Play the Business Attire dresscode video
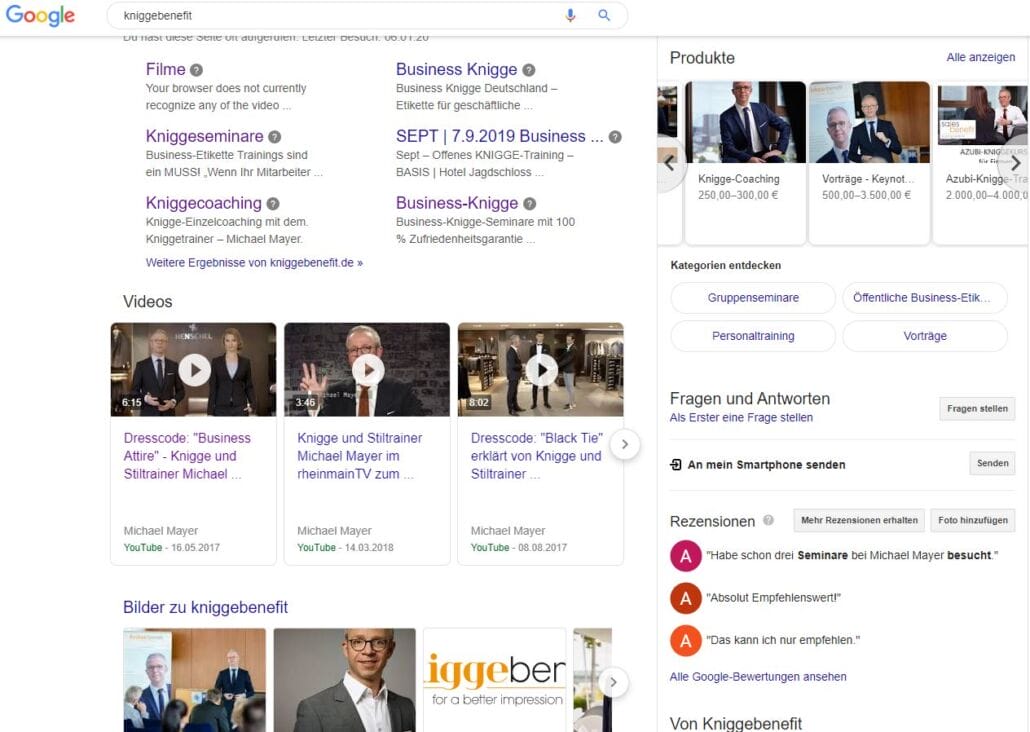1030x732 pixels. pos(194,369)
